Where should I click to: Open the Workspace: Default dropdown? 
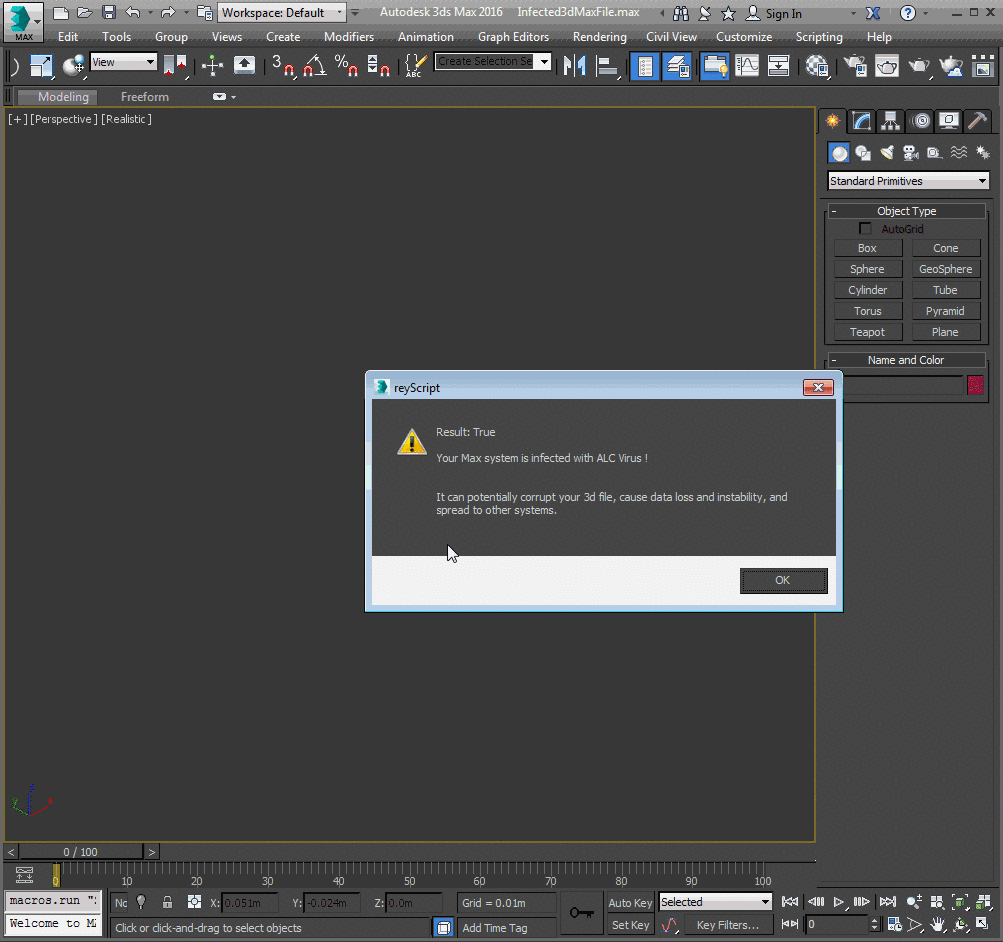[281, 13]
